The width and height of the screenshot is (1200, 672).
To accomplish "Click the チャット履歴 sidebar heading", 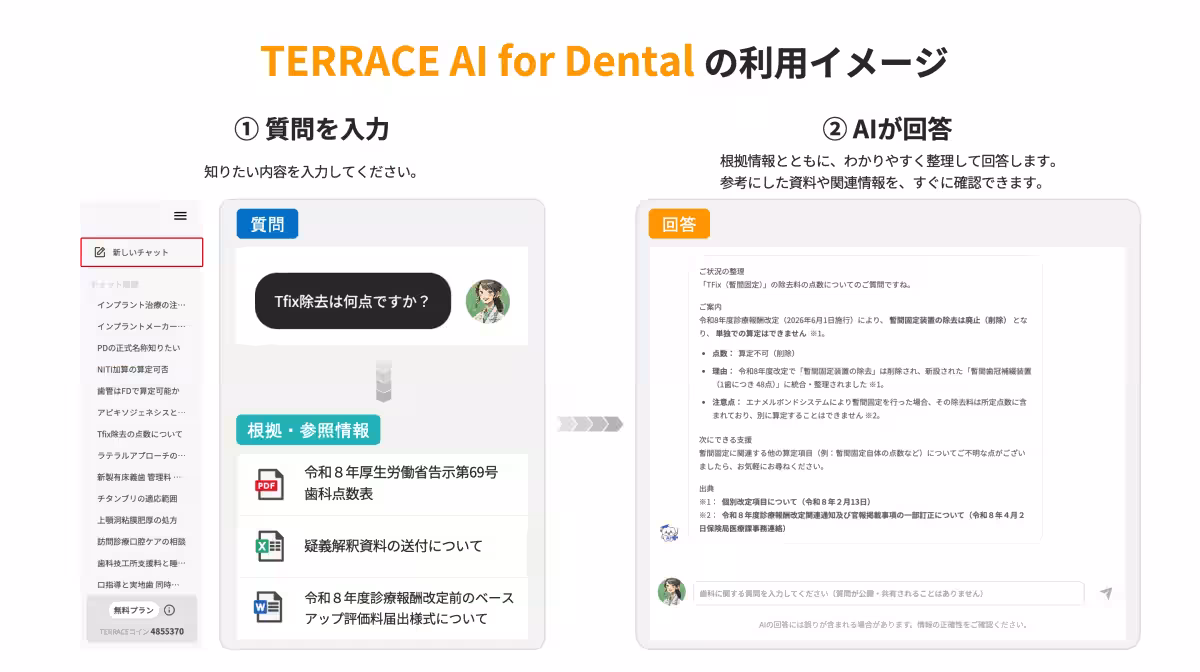I will (x=114, y=284).
